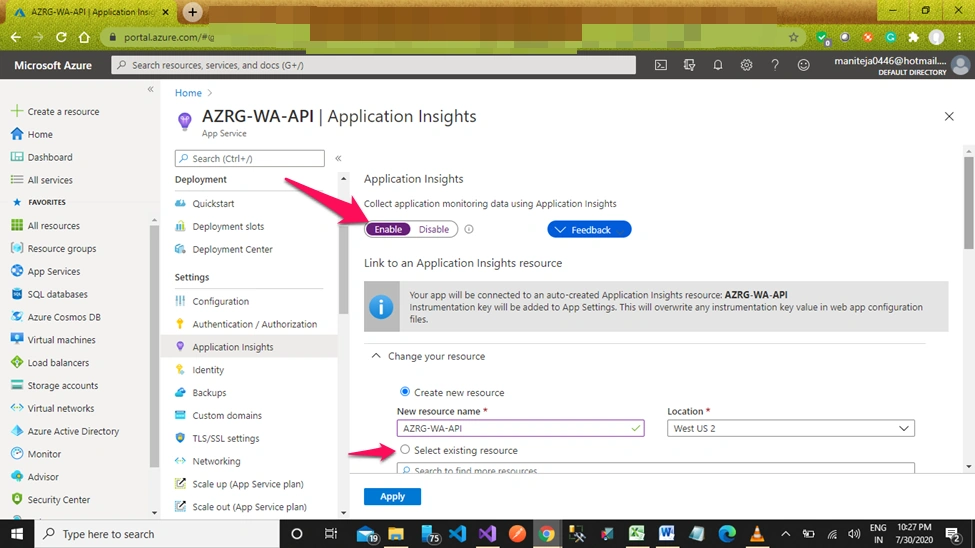Click the resource menu scrollbar
This screenshot has height=548, width=975.
pos(344,271)
